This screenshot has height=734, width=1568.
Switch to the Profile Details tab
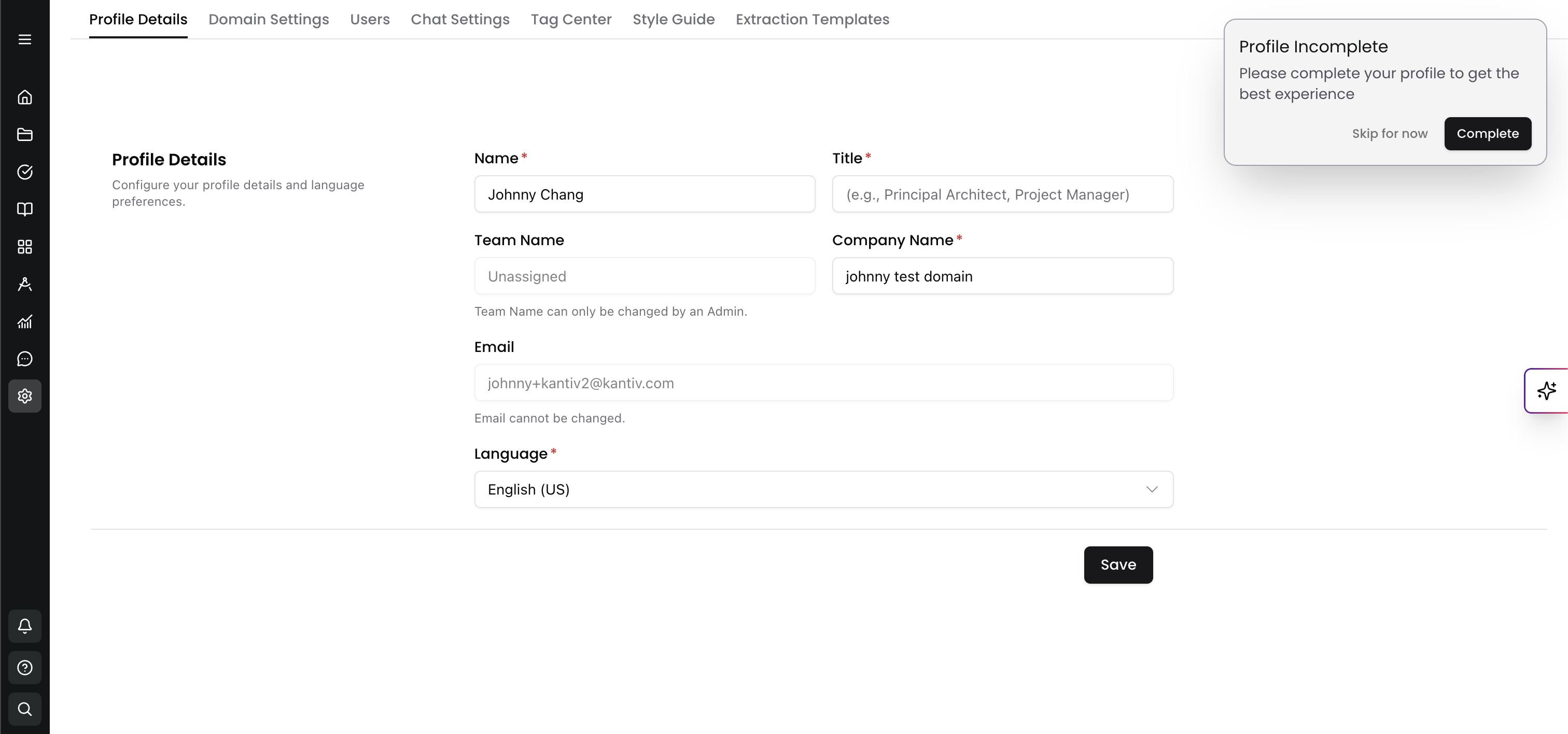[138, 20]
